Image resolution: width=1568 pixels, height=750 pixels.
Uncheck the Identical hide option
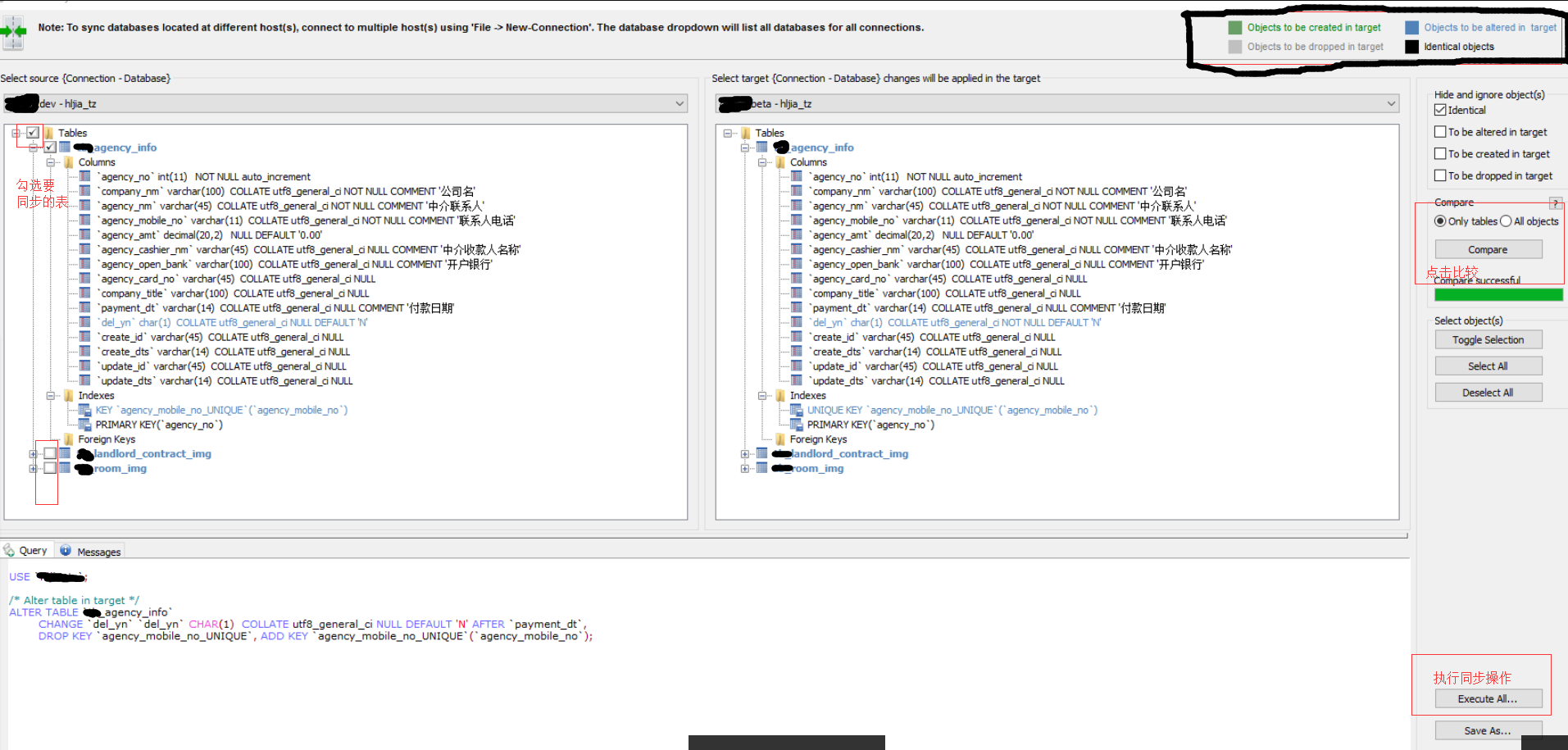pos(1440,110)
